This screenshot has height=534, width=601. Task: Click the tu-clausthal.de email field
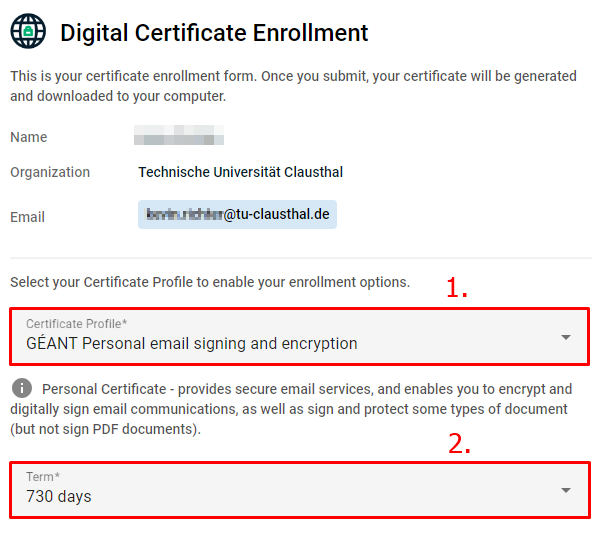[237, 214]
